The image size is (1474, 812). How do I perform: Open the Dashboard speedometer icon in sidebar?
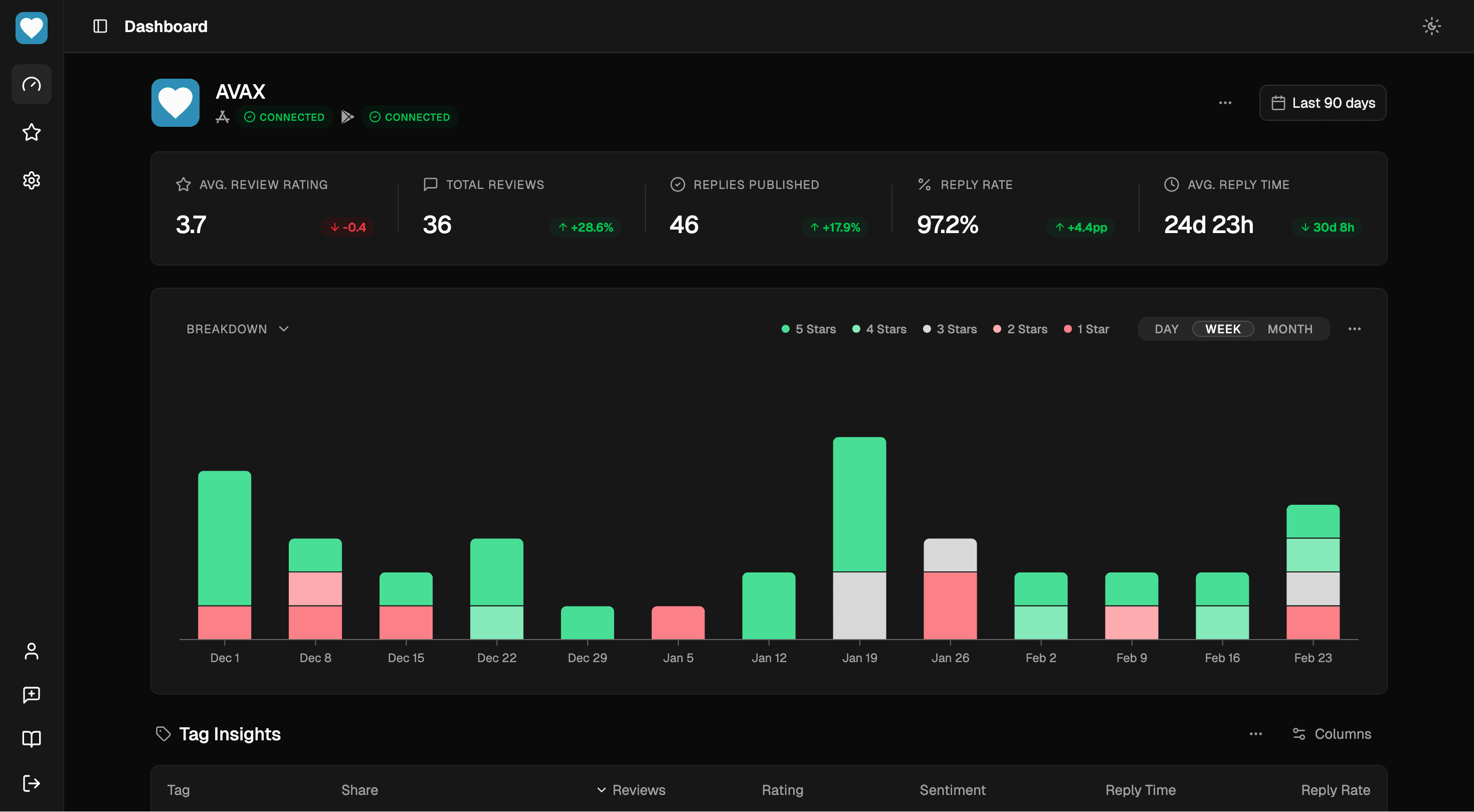(31, 84)
